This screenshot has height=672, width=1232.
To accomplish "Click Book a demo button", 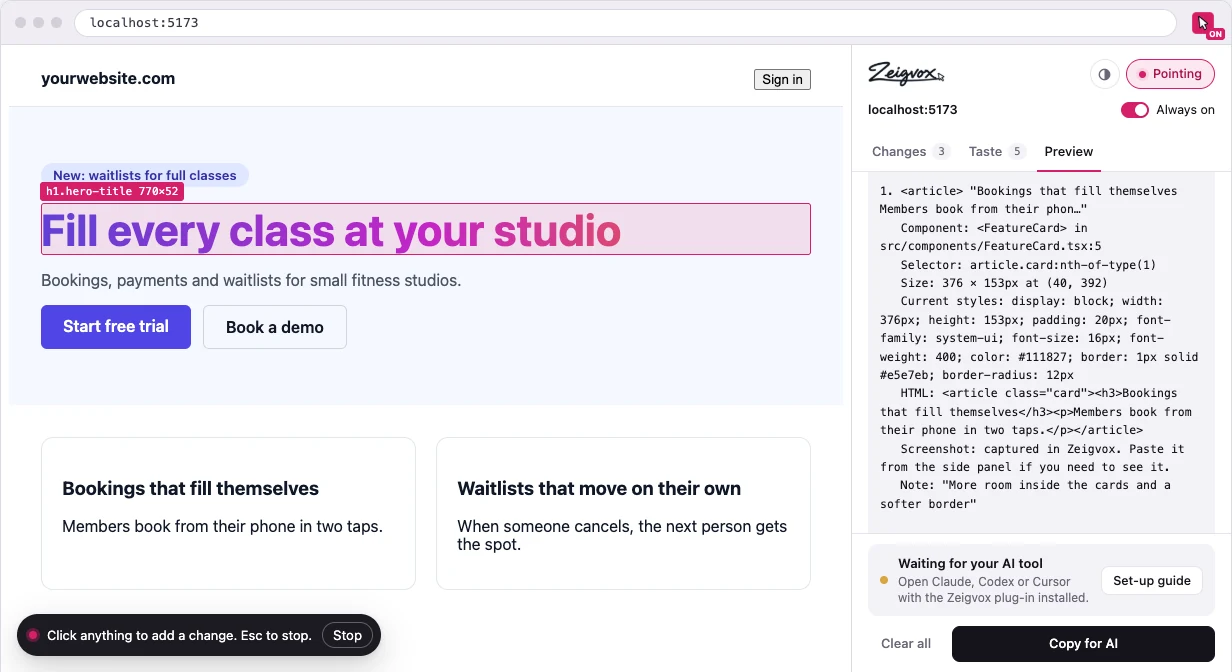I will point(275,327).
